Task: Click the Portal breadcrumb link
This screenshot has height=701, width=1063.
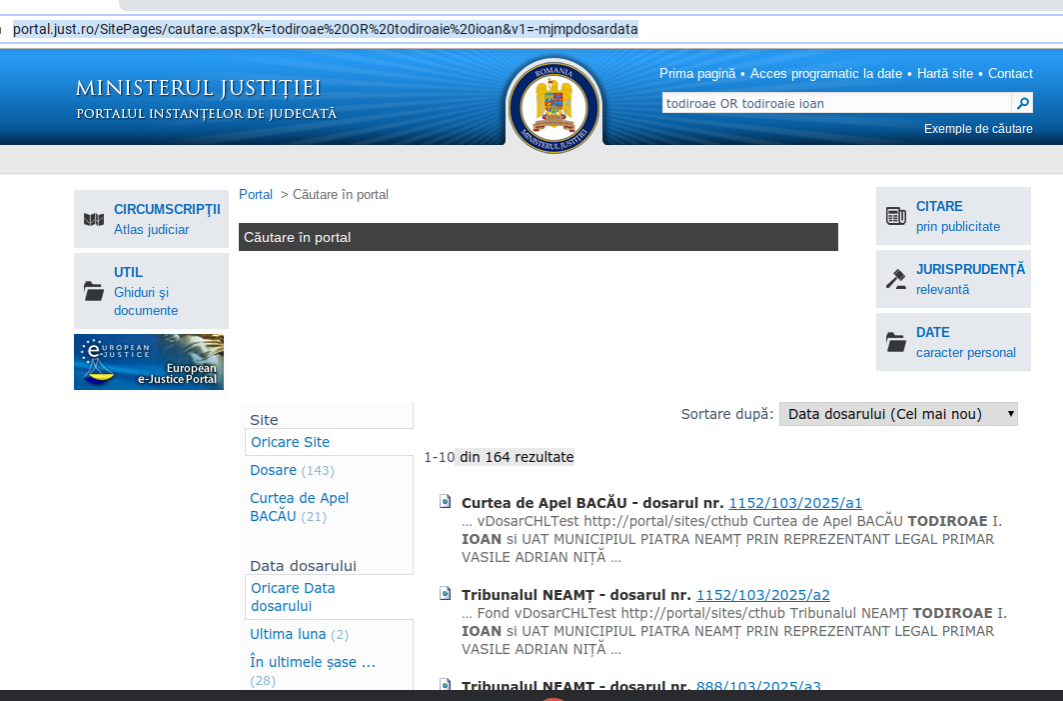Action: pos(255,194)
